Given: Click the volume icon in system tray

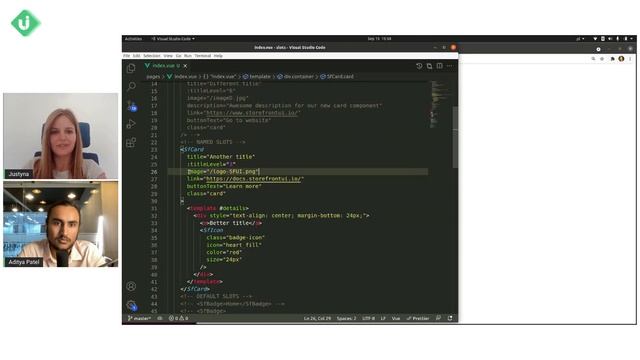Looking at the screenshot, I should click(x=610, y=39).
